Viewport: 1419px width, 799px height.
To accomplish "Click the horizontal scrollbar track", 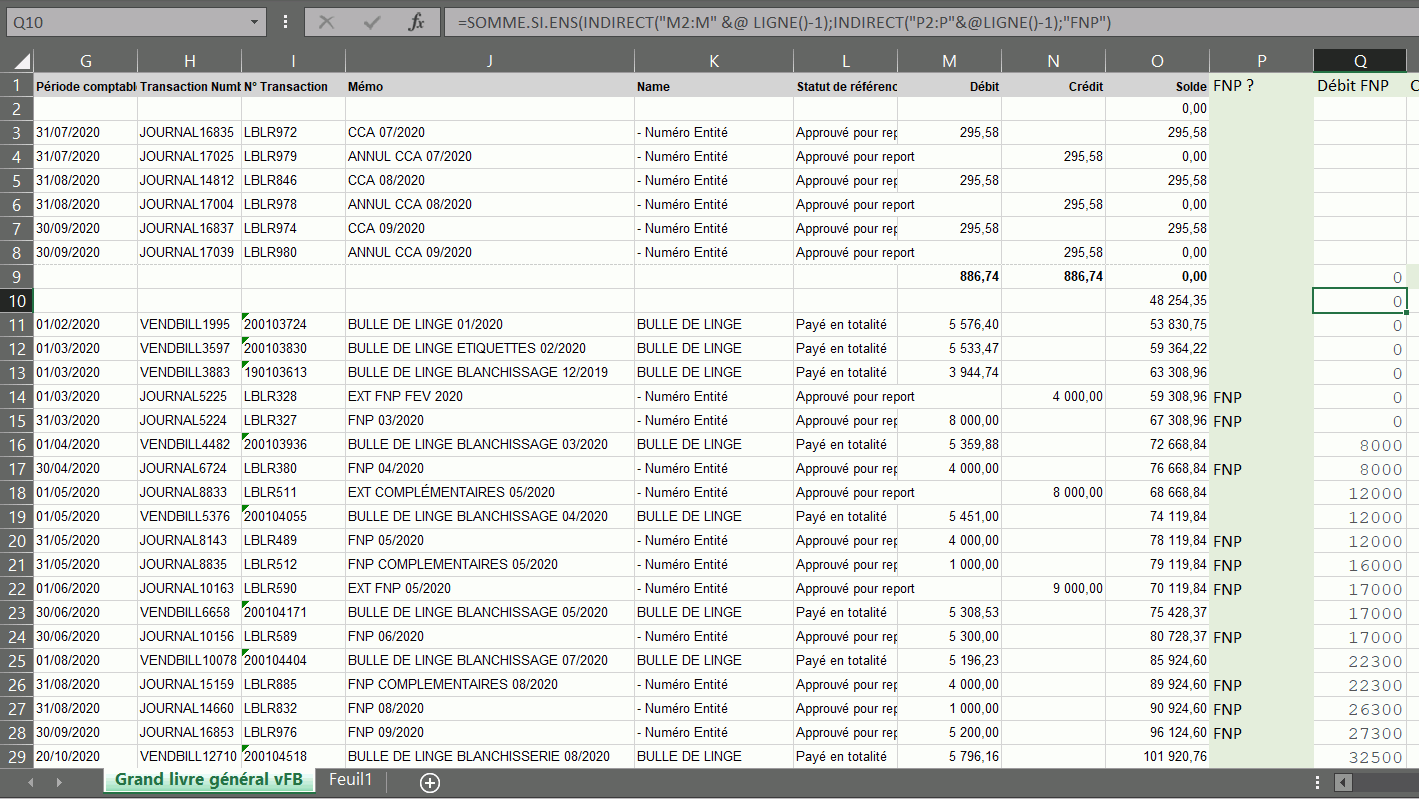I will click(1385, 782).
